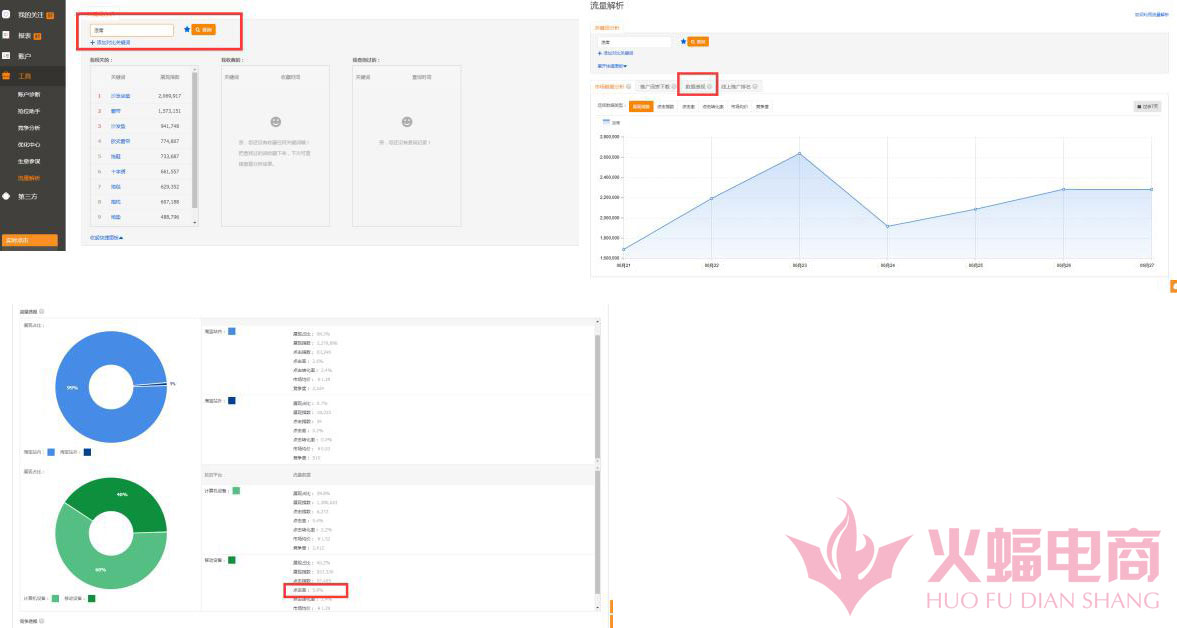This screenshot has width=1177, height=628.
Task: Open the 过去7天 date range dropdown
Action: [x=1148, y=105]
